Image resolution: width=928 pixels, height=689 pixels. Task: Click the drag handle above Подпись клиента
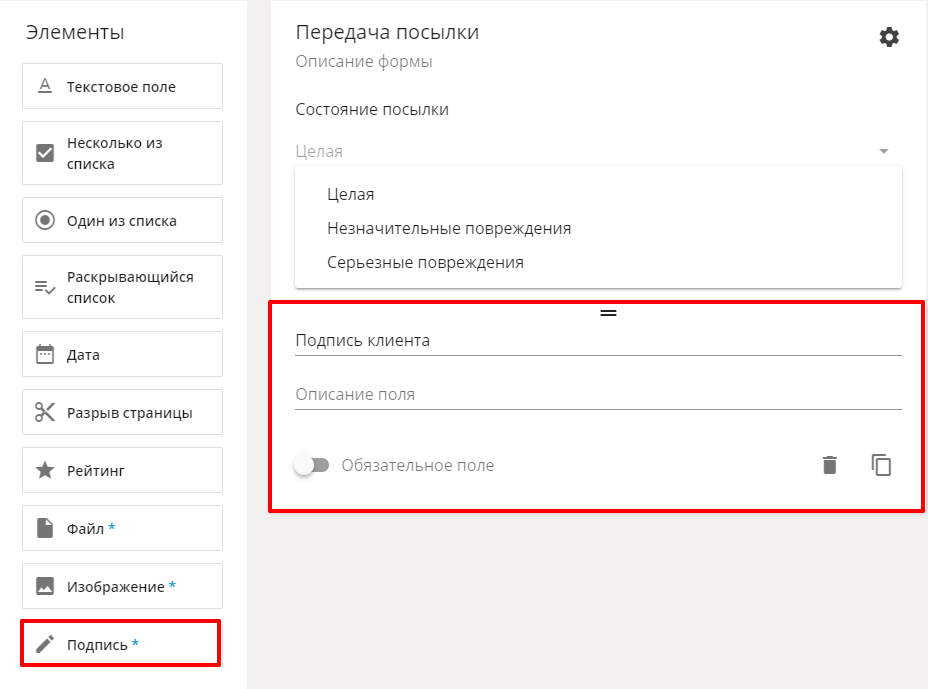click(608, 313)
